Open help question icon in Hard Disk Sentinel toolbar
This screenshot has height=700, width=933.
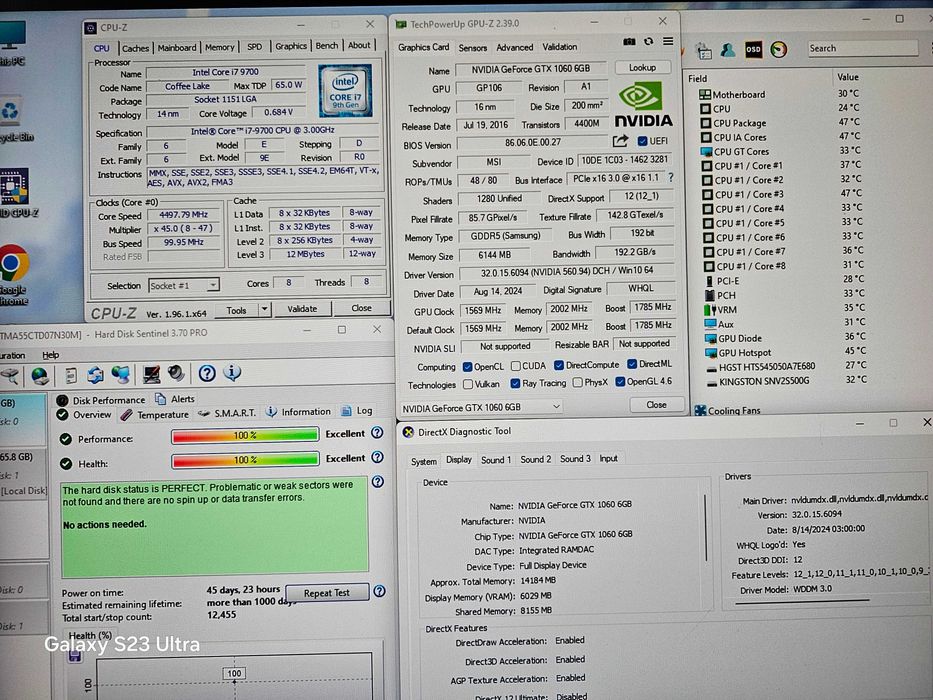[207, 373]
